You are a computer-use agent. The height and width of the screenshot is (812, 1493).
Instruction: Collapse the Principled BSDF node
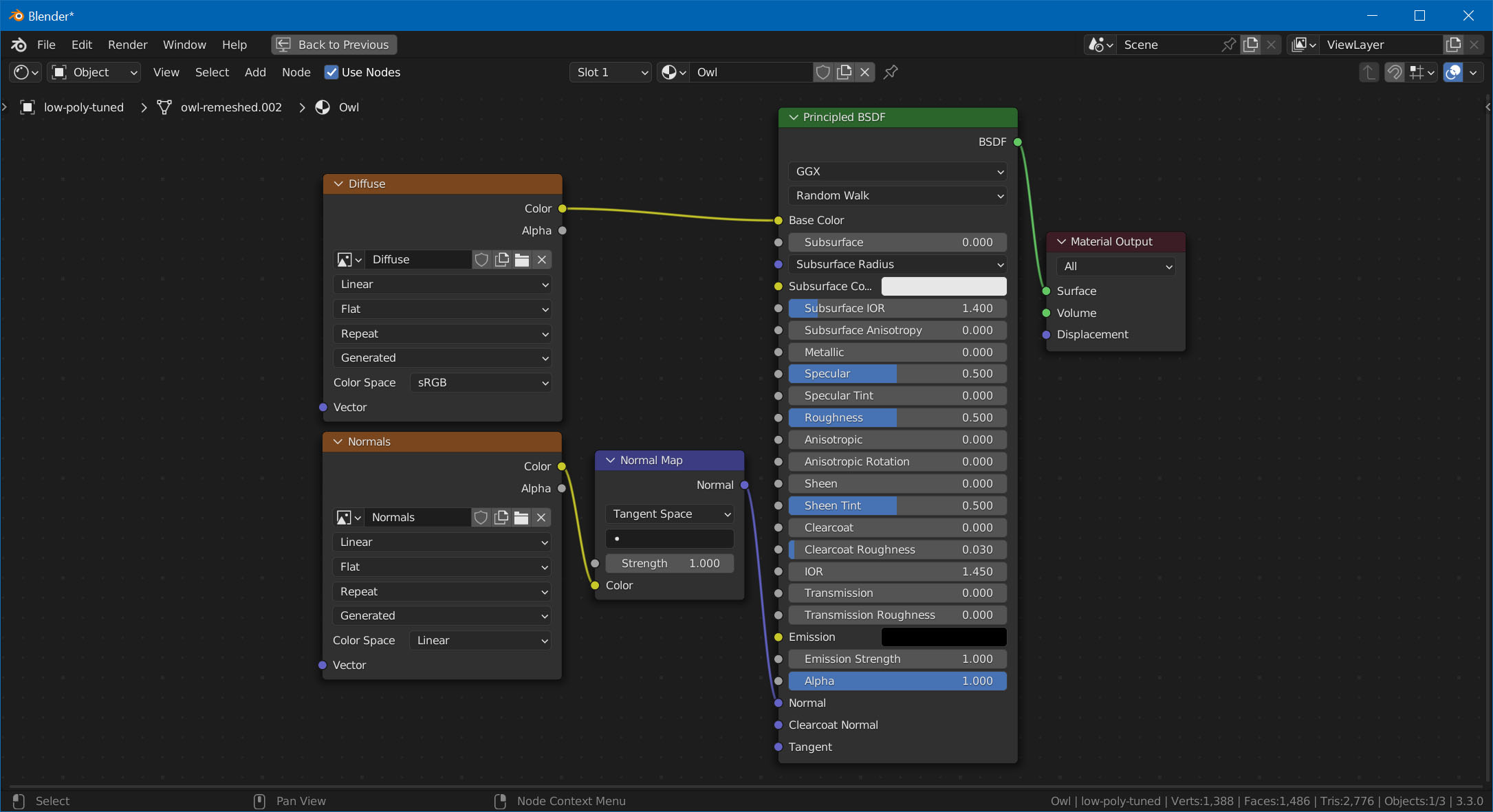(794, 117)
